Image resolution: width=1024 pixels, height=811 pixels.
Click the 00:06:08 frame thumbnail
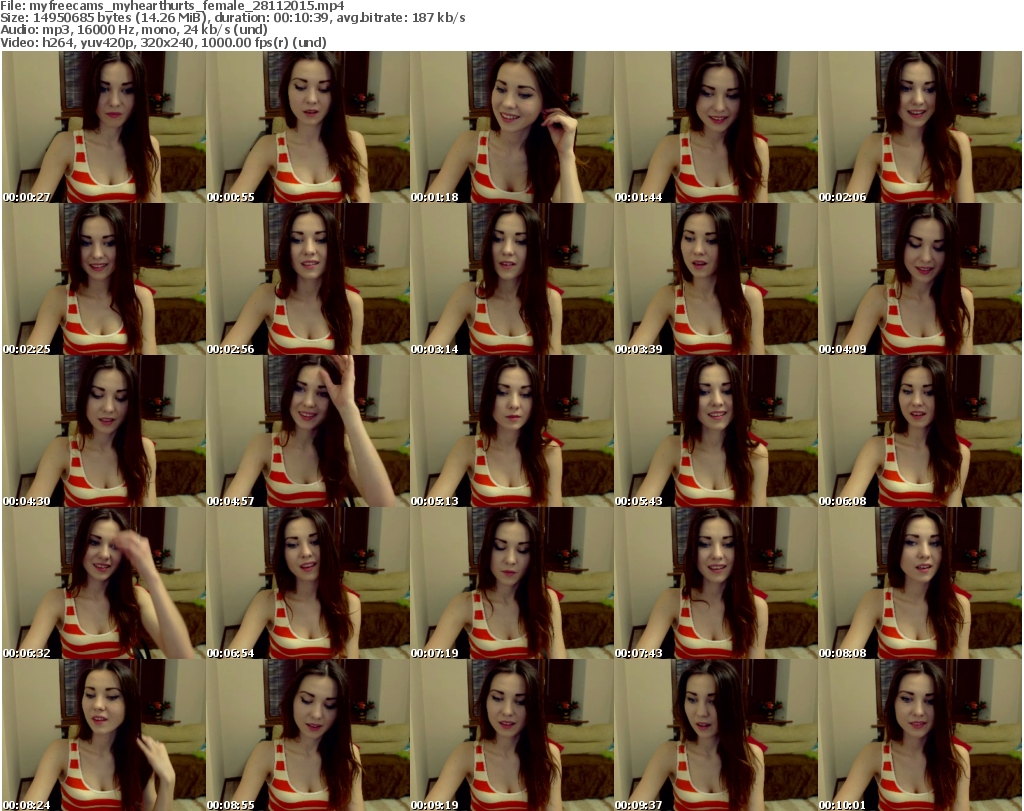coord(920,432)
